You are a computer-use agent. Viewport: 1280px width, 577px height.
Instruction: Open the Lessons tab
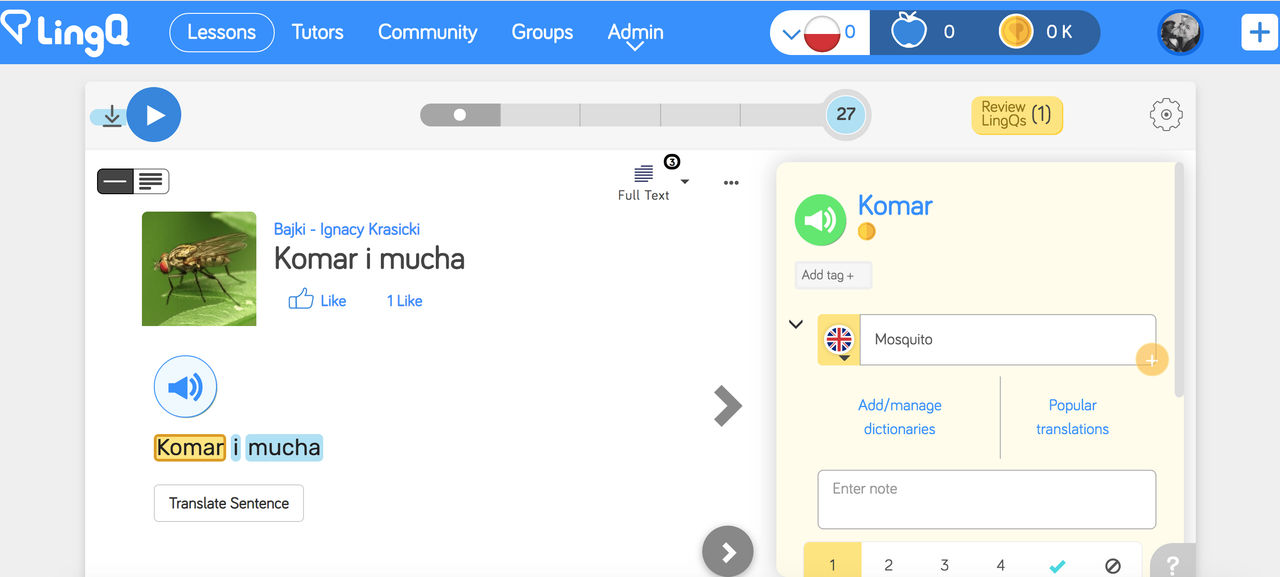(222, 32)
